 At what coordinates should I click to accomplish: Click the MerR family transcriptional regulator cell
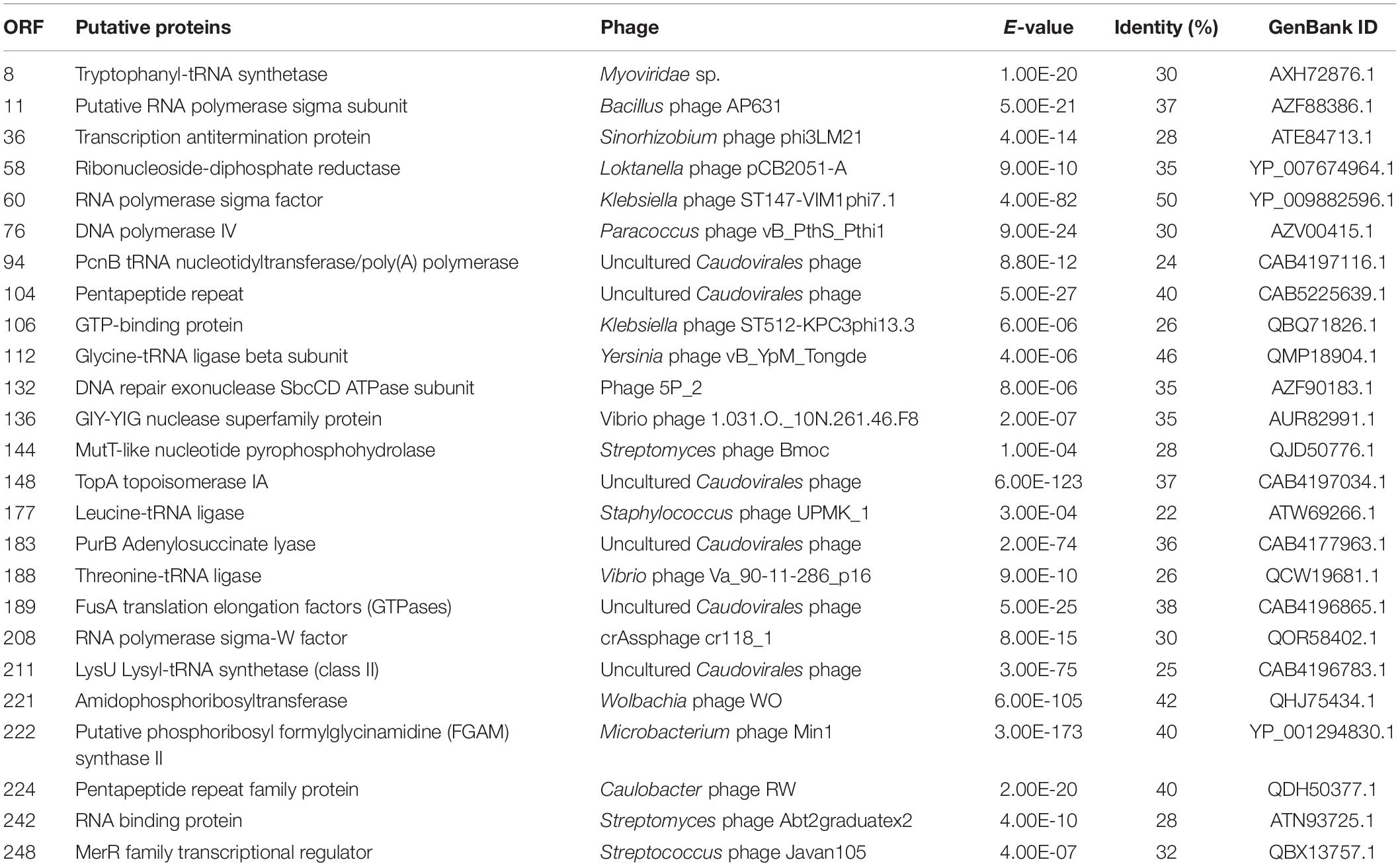click(x=224, y=852)
